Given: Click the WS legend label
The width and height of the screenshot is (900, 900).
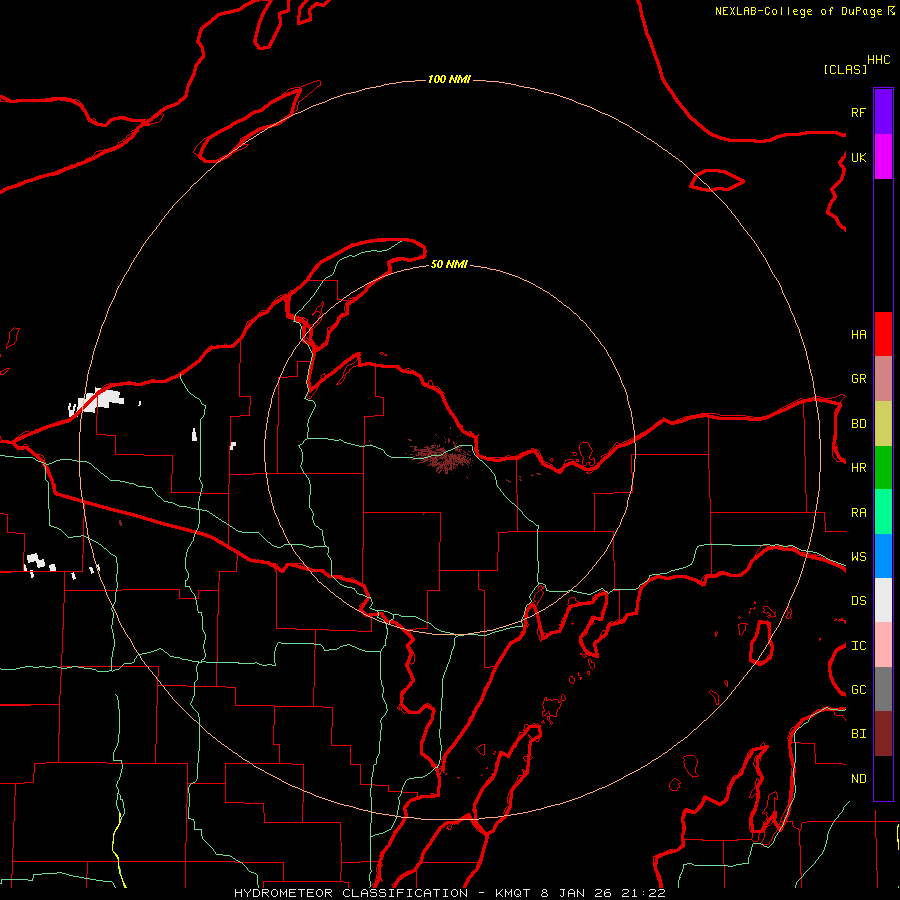Looking at the screenshot, I should point(858,557).
